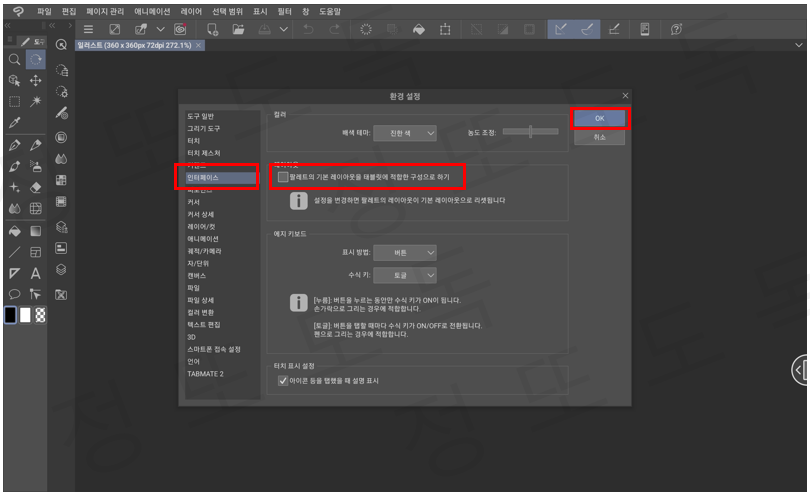Select 커서 in the preferences list
The height and width of the screenshot is (495, 810).
click(x=194, y=202)
